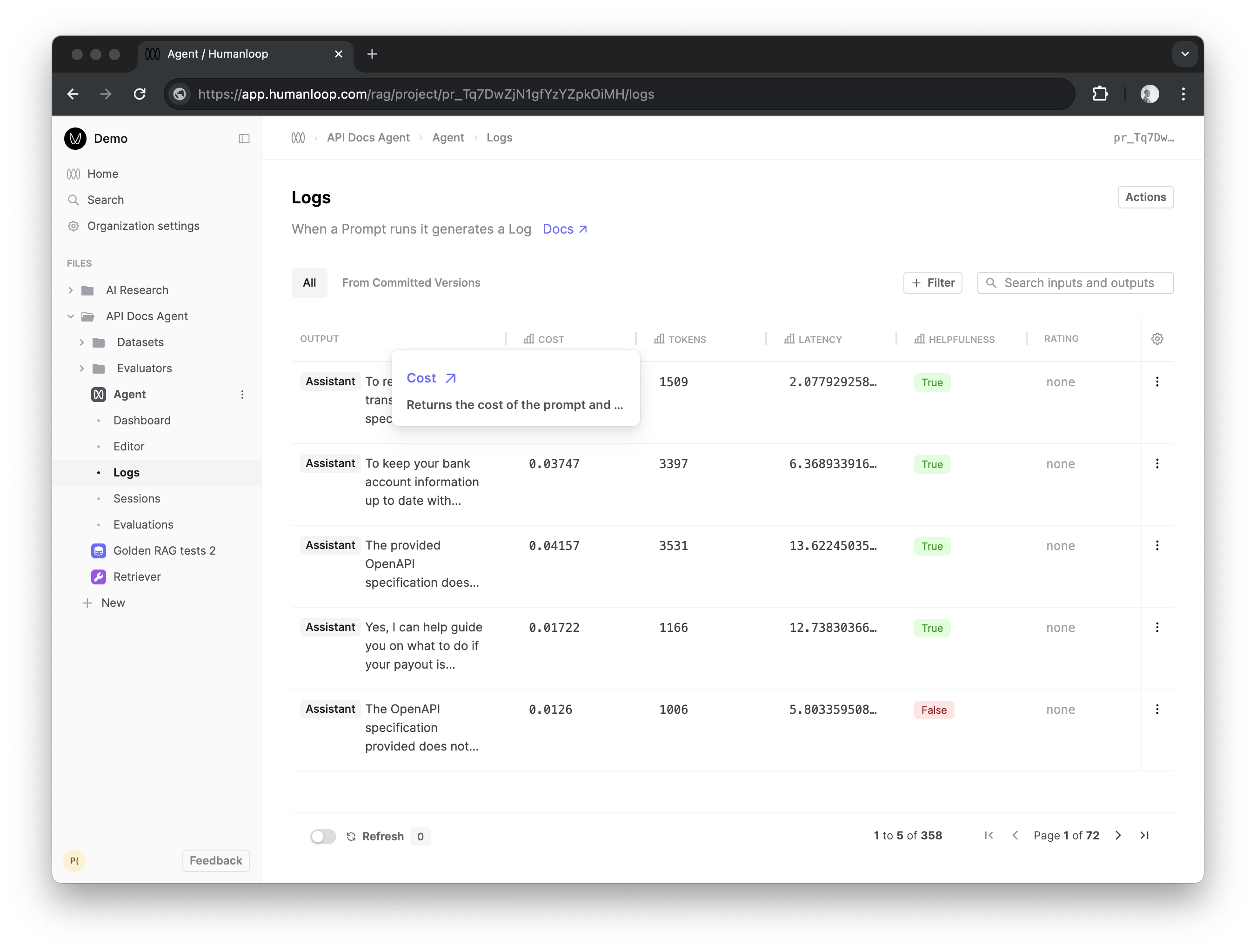Copy the pr_Tq7Dw… project ID

point(1143,138)
